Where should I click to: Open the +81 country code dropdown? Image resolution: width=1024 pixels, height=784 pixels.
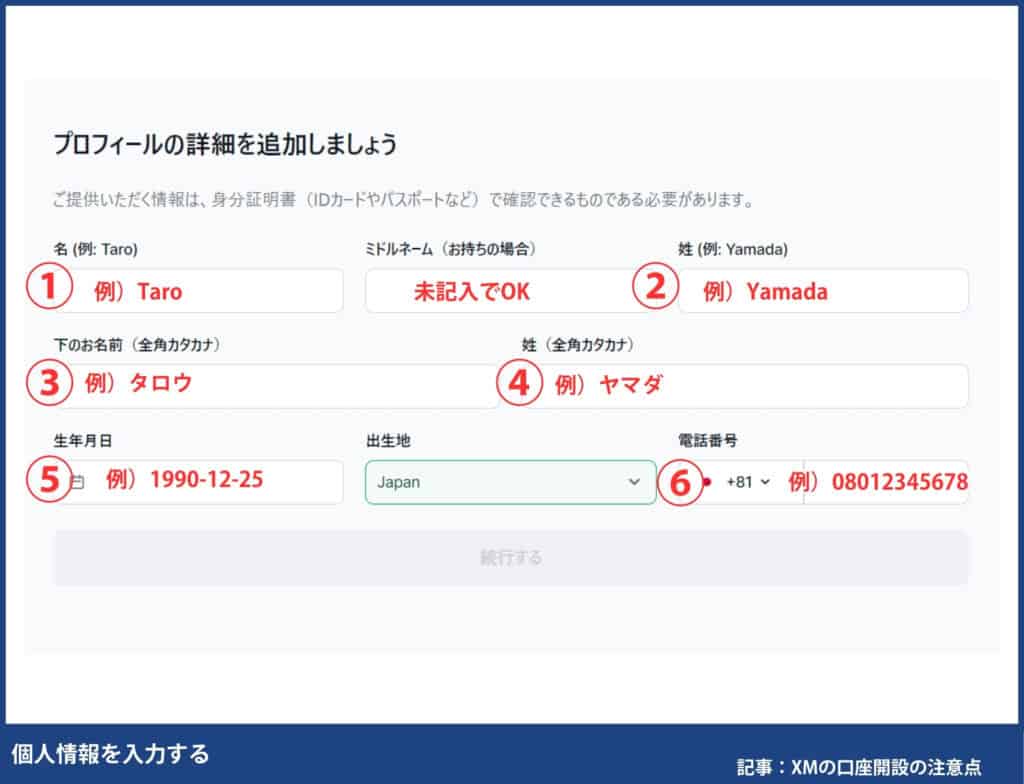click(x=748, y=482)
